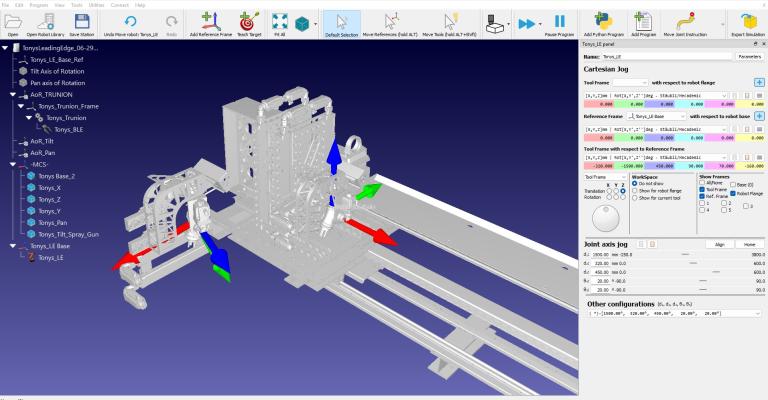Open the Program menu

click(38, 5)
